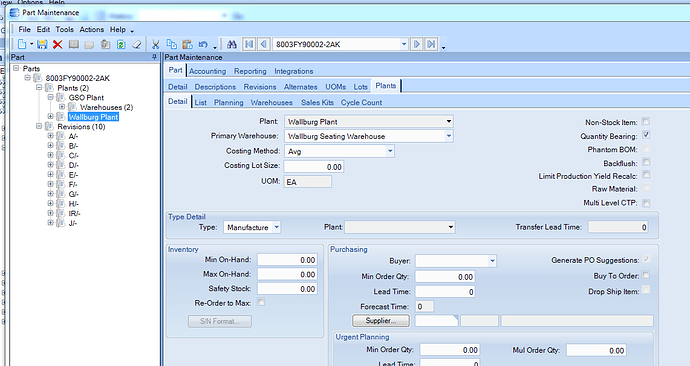The height and width of the screenshot is (366, 690).
Task: Click the New document icon
Action: (x=22, y=44)
